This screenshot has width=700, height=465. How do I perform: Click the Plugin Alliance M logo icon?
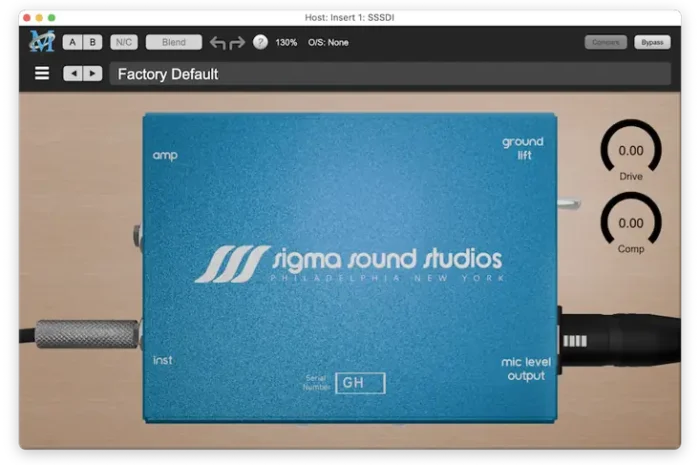[x=42, y=42]
